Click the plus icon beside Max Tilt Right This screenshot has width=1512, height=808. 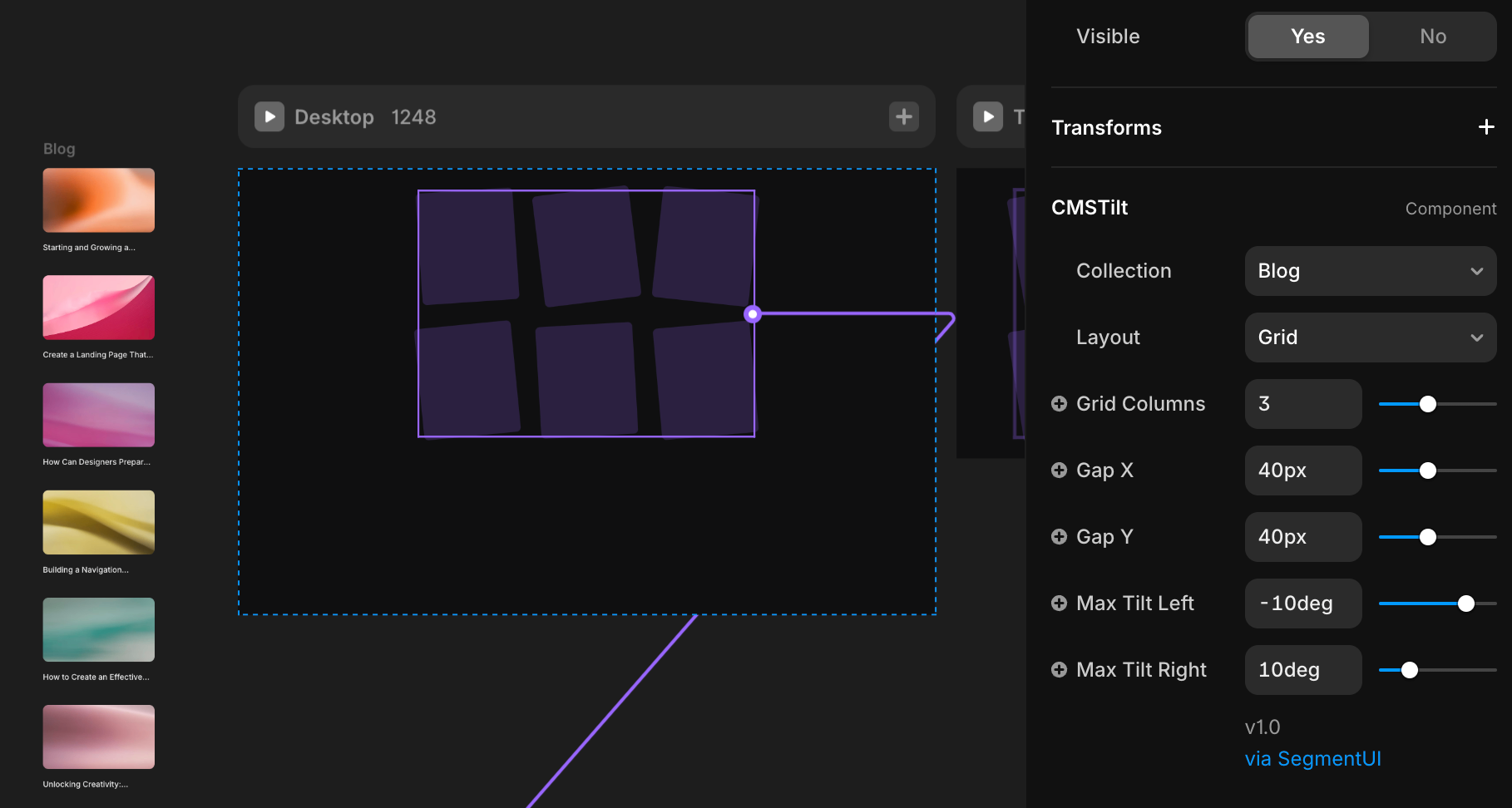[x=1059, y=670]
